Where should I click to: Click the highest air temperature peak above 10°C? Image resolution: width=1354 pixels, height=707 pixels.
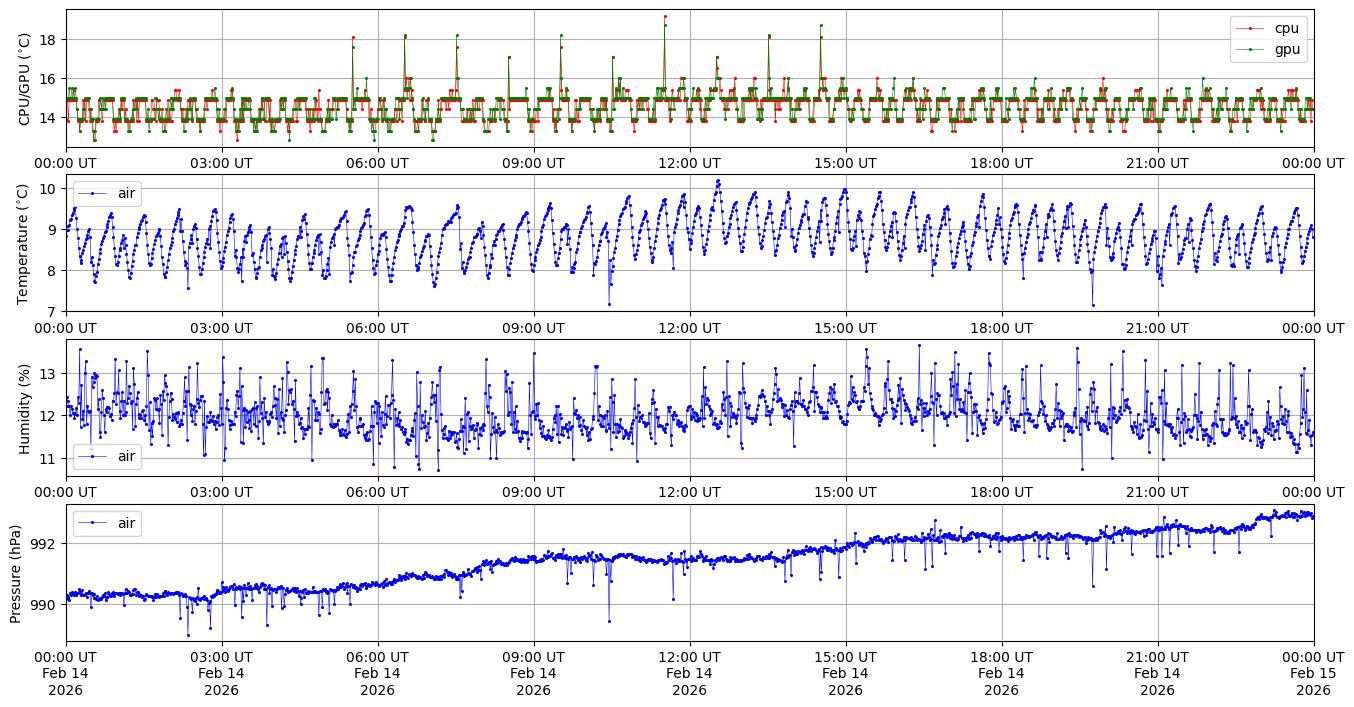(x=717, y=181)
